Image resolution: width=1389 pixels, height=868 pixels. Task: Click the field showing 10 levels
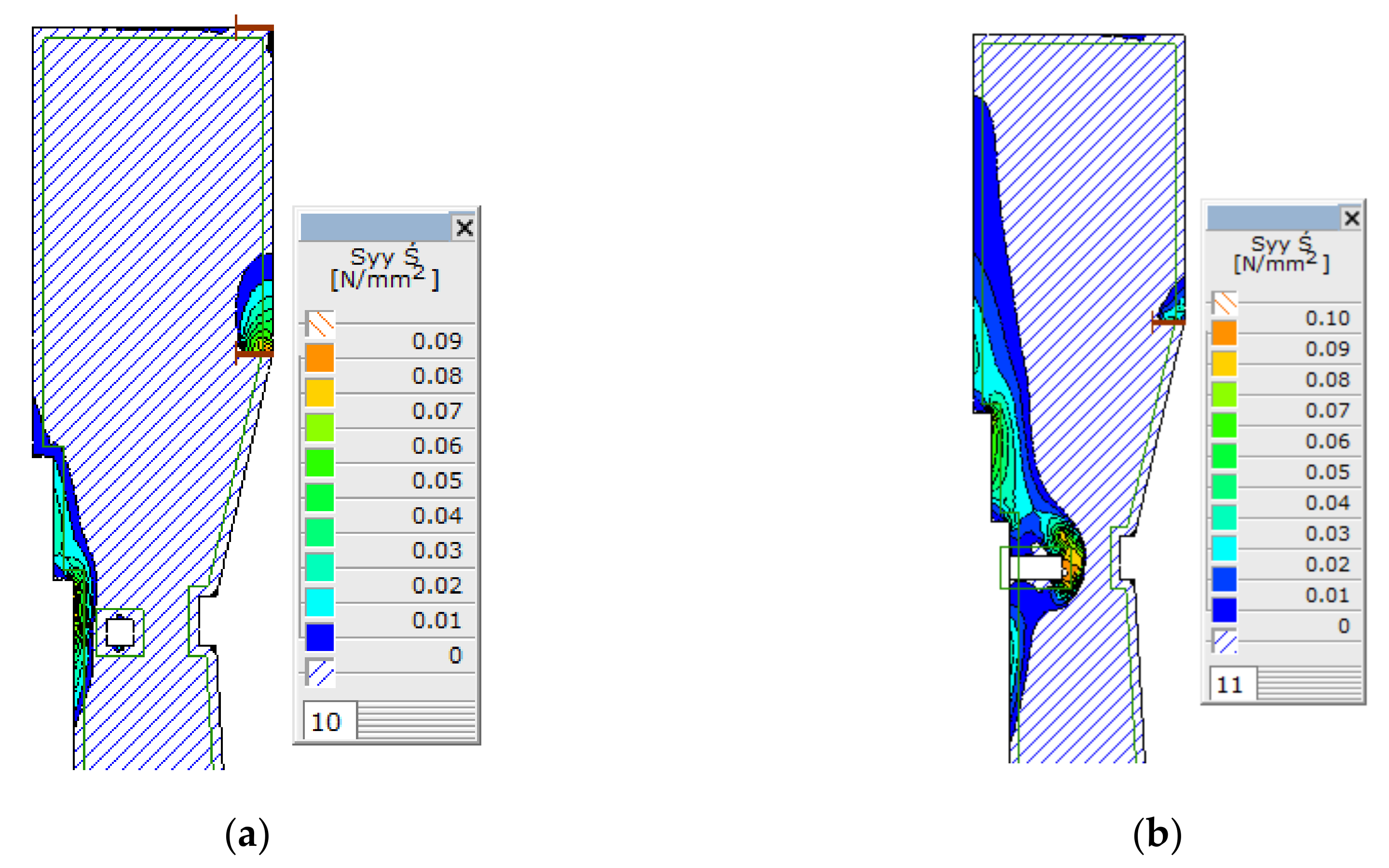328,721
